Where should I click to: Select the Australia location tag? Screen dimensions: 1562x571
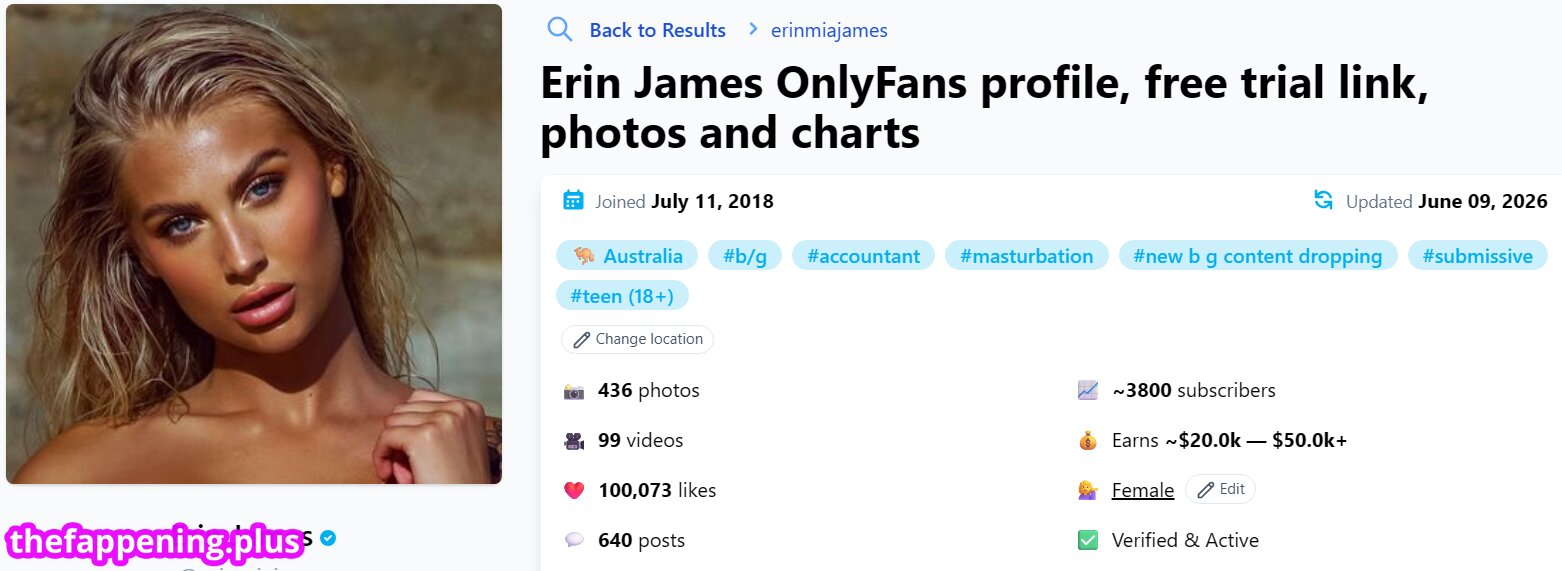[627, 256]
